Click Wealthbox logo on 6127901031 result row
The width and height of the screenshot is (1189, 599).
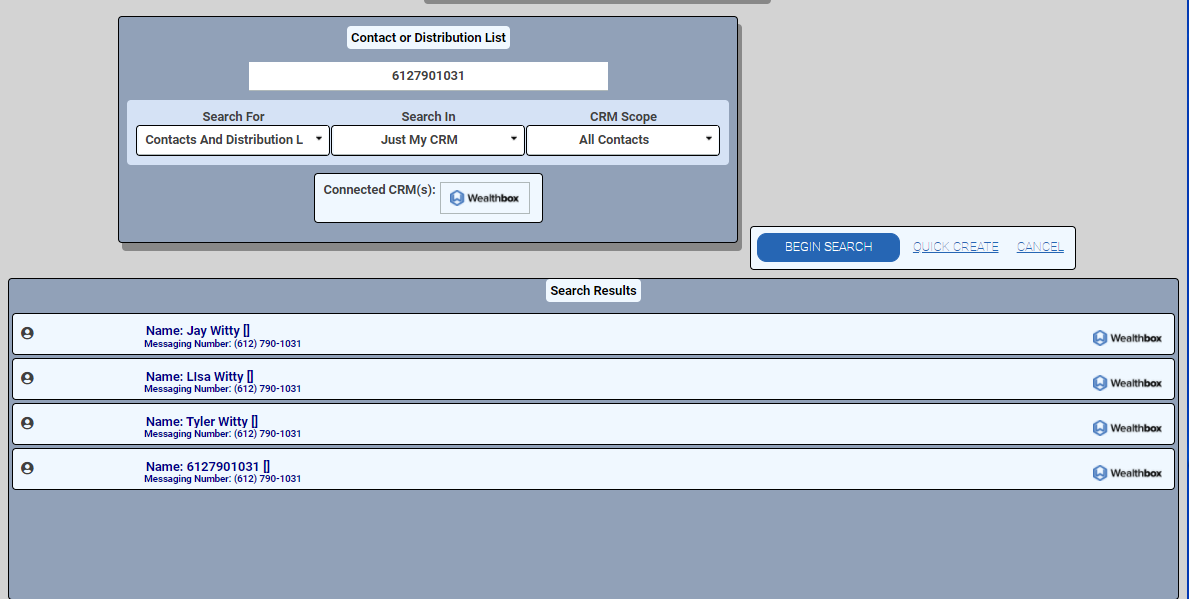pos(1127,473)
